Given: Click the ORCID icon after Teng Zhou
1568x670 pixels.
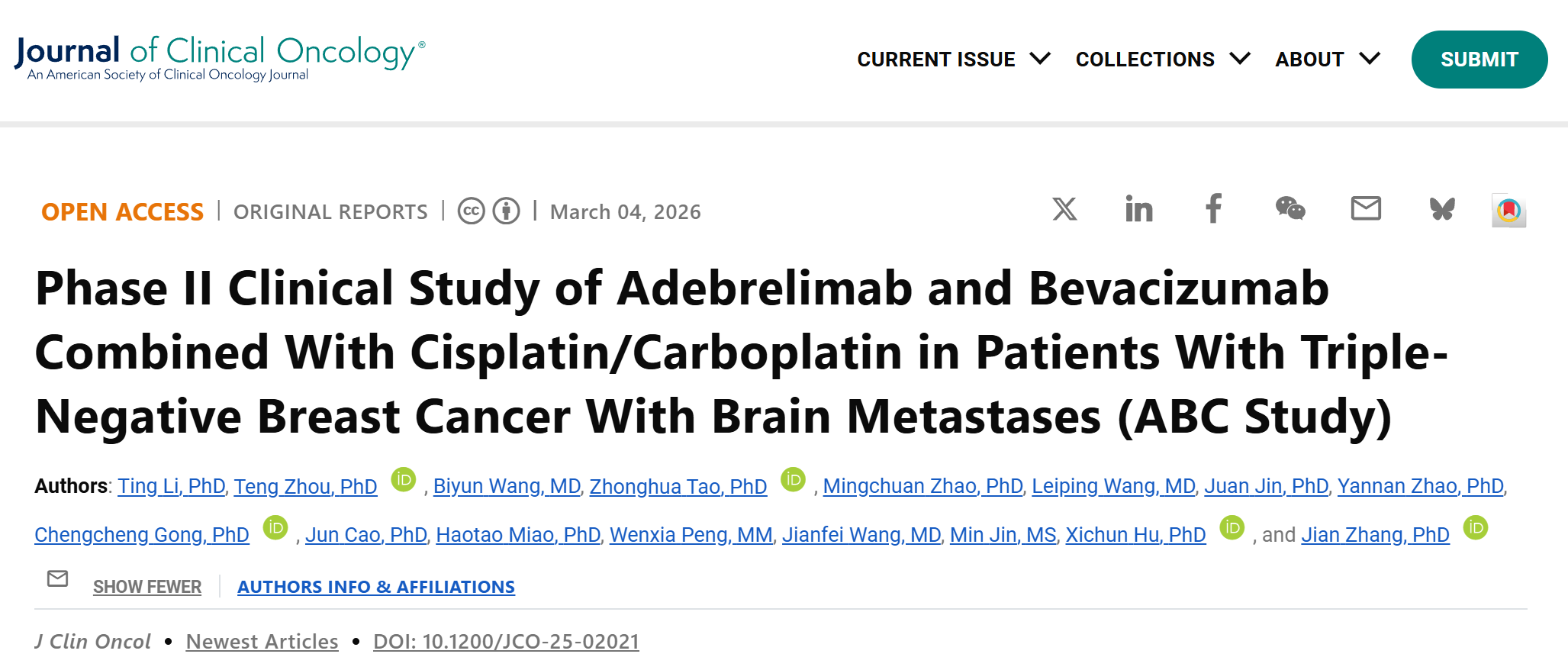Looking at the screenshot, I should click(x=404, y=479).
